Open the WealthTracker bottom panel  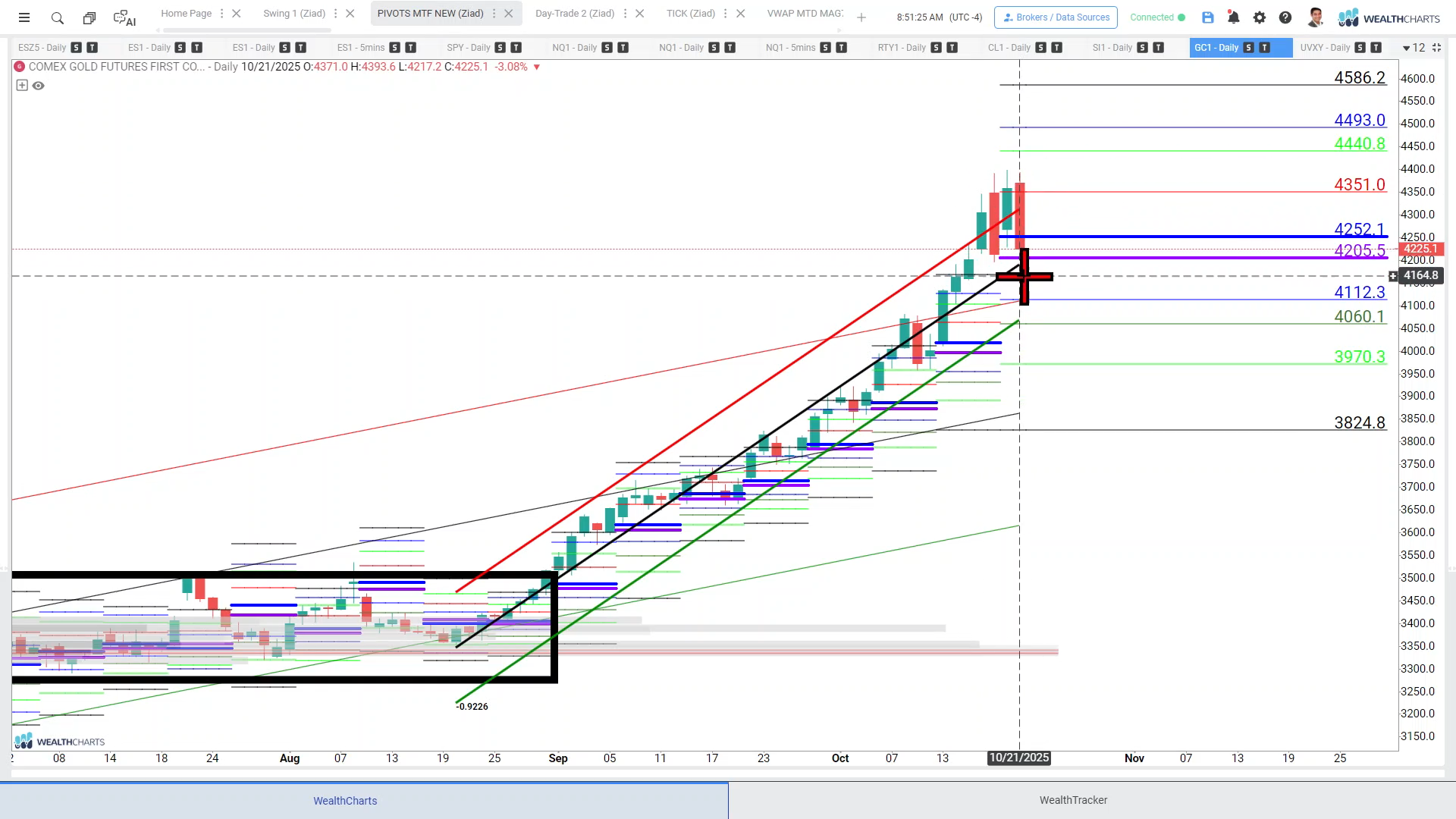coord(1073,800)
